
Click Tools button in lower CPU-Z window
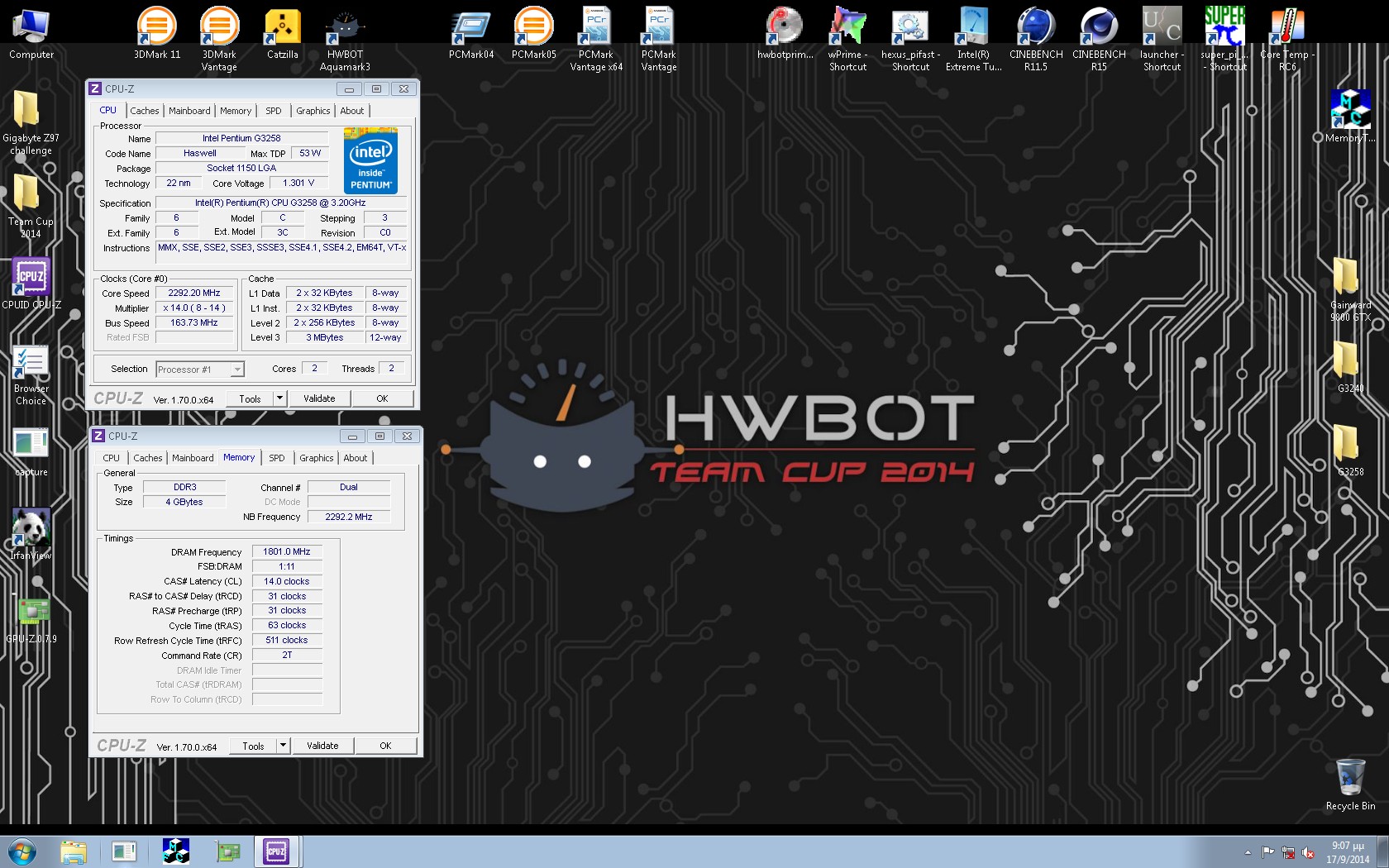tap(254, 746)
